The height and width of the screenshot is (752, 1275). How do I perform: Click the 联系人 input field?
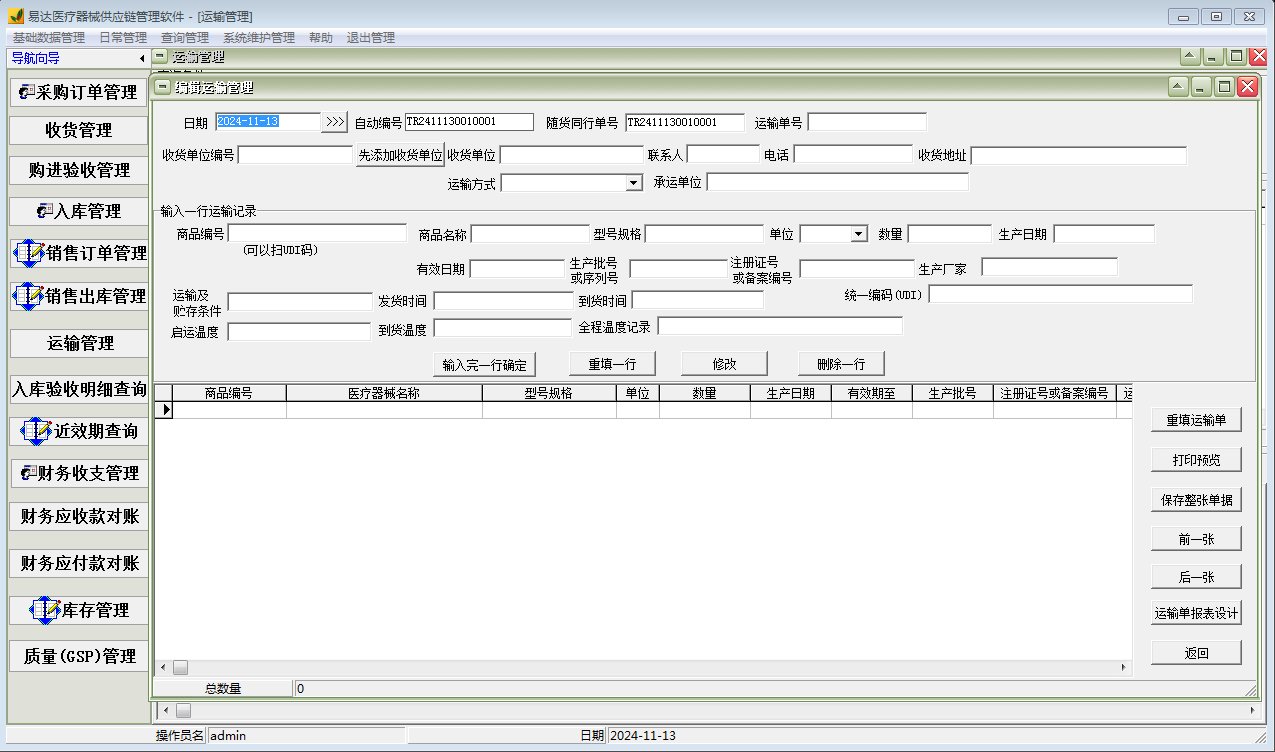723,155
